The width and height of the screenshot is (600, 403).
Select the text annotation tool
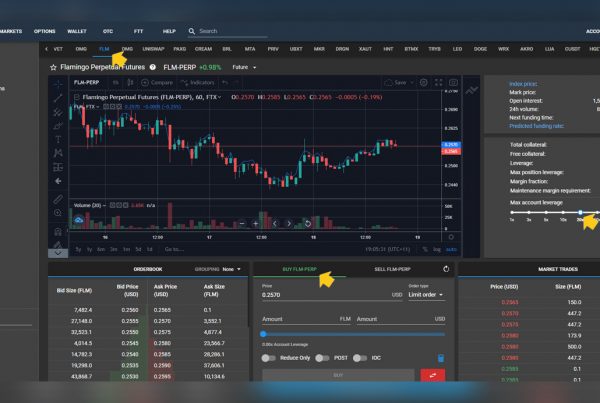[x=58, y=139]
